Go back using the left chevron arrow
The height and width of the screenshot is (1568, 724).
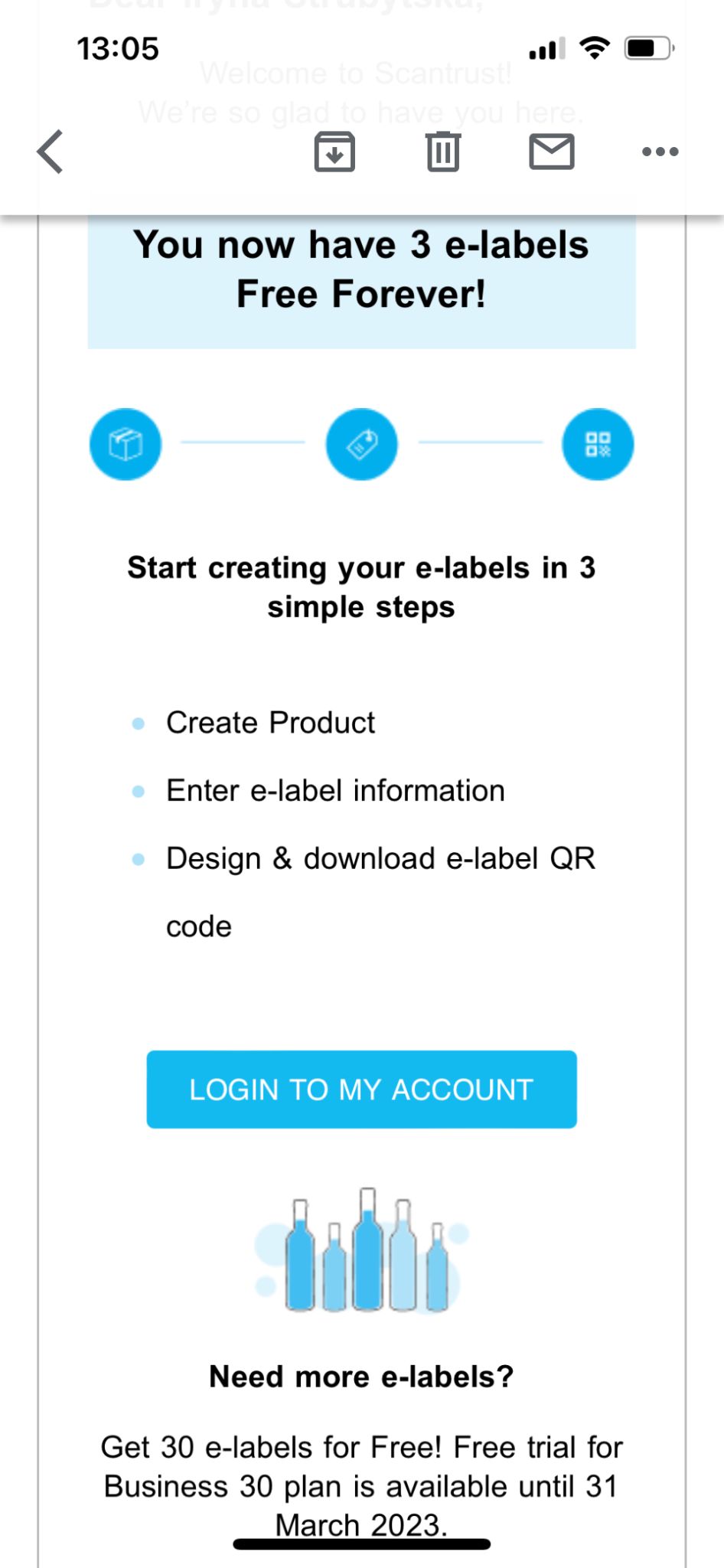(x=50, y=152)
